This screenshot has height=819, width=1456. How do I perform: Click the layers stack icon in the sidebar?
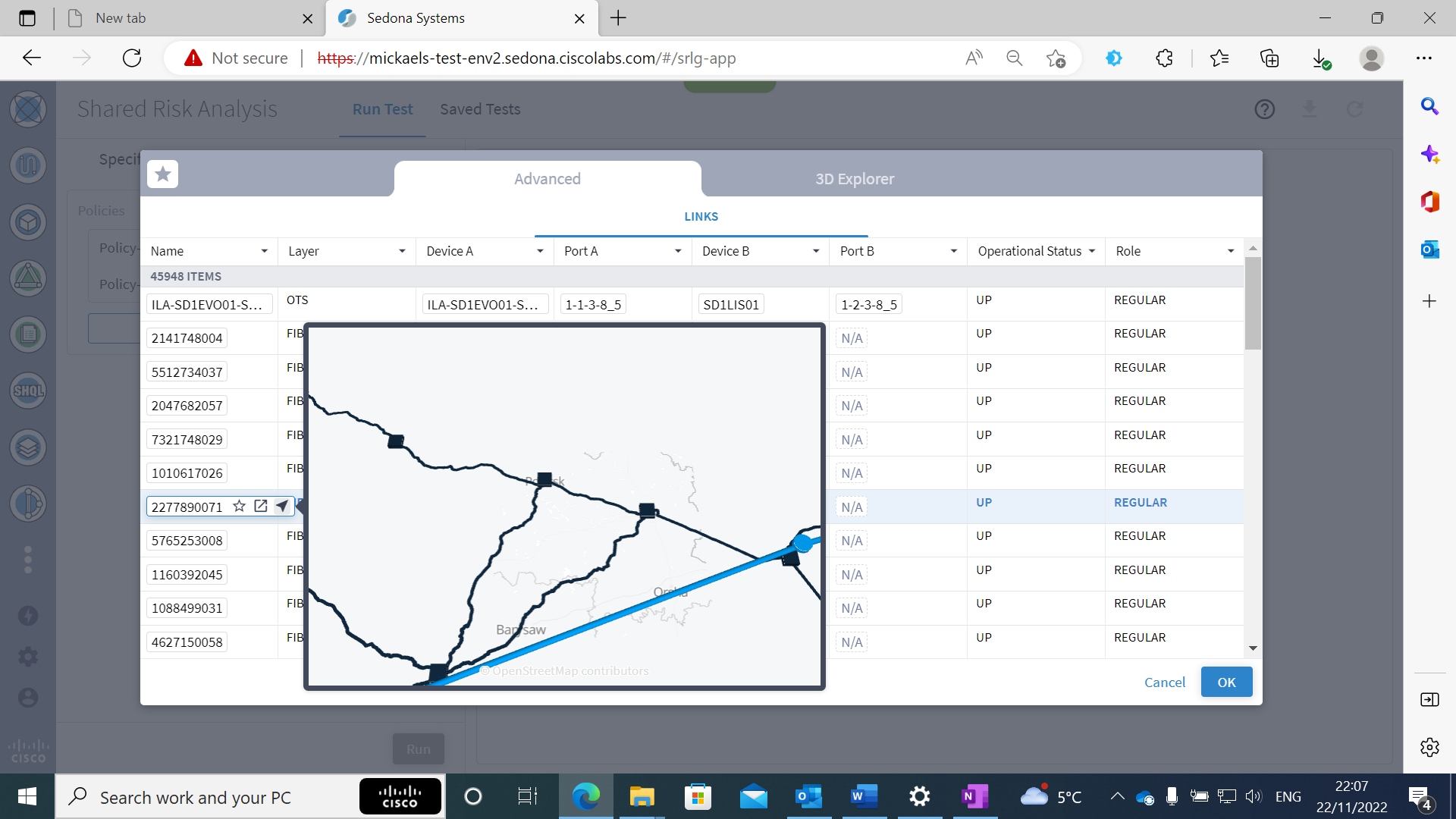28,447
